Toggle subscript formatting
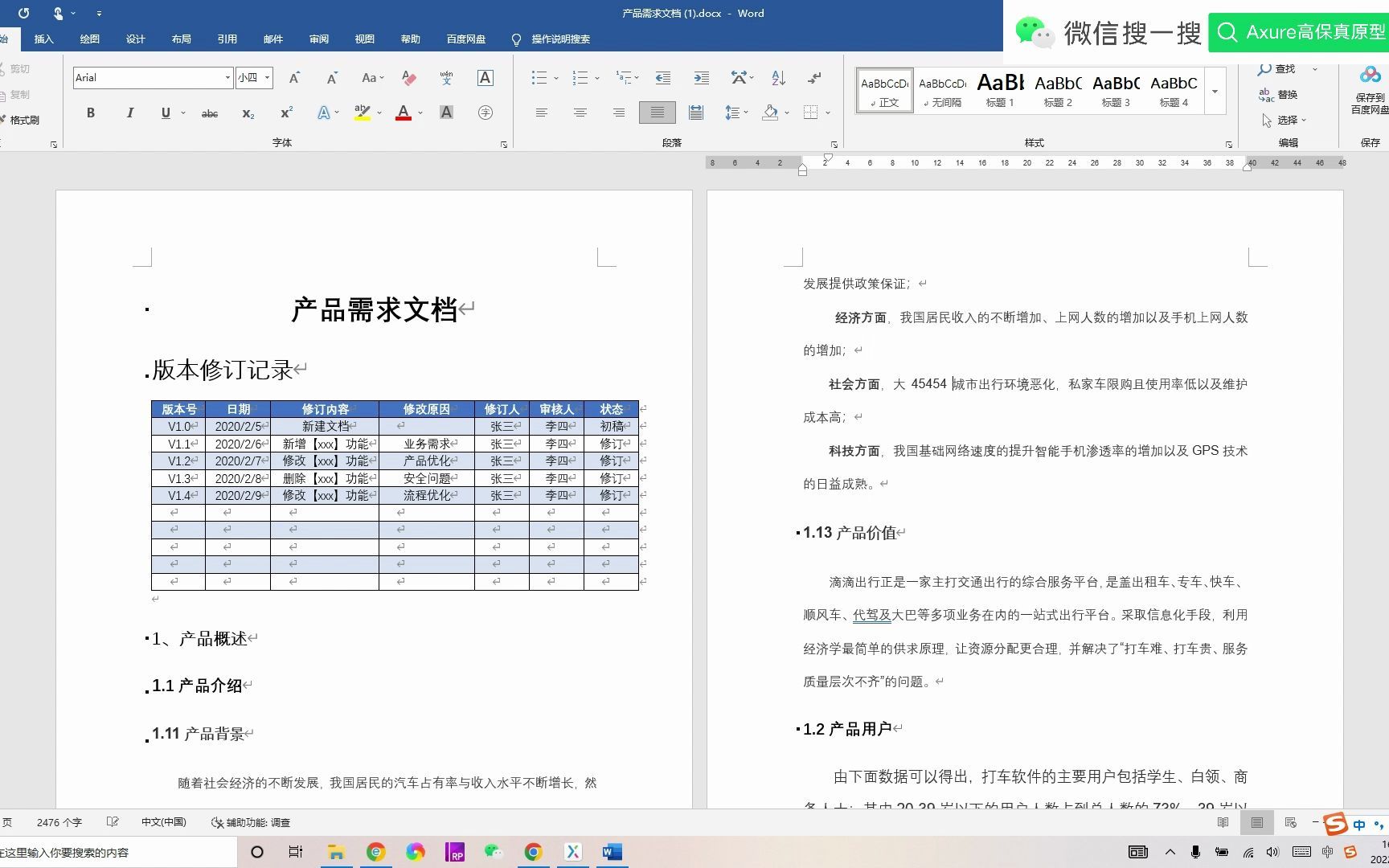This screenshot has width=1389, height=868. [x=248, y=113]
